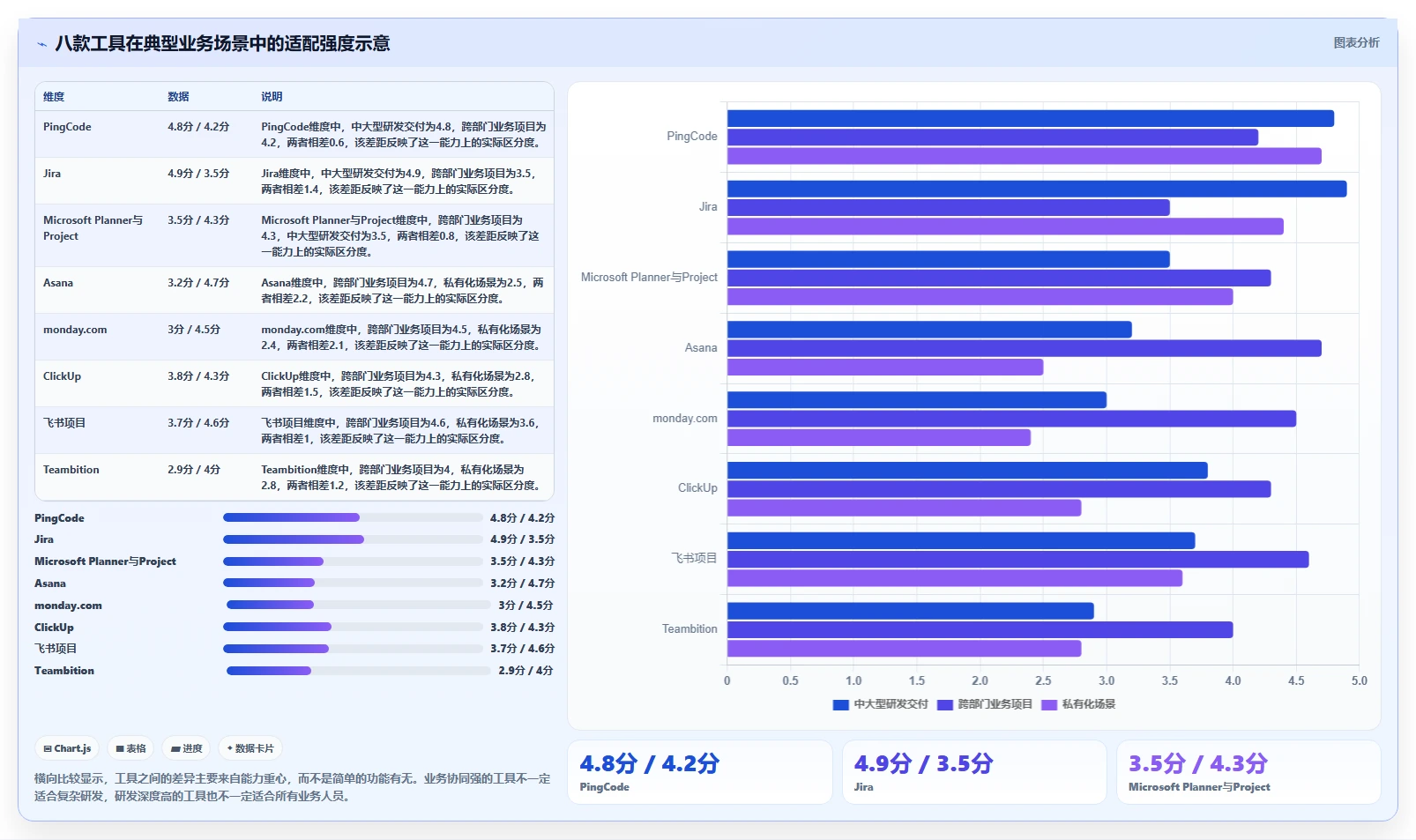1416x840 pixels.
Task: Click the 说明 column header
Action: pyautogui.click(x=272, y=97)
